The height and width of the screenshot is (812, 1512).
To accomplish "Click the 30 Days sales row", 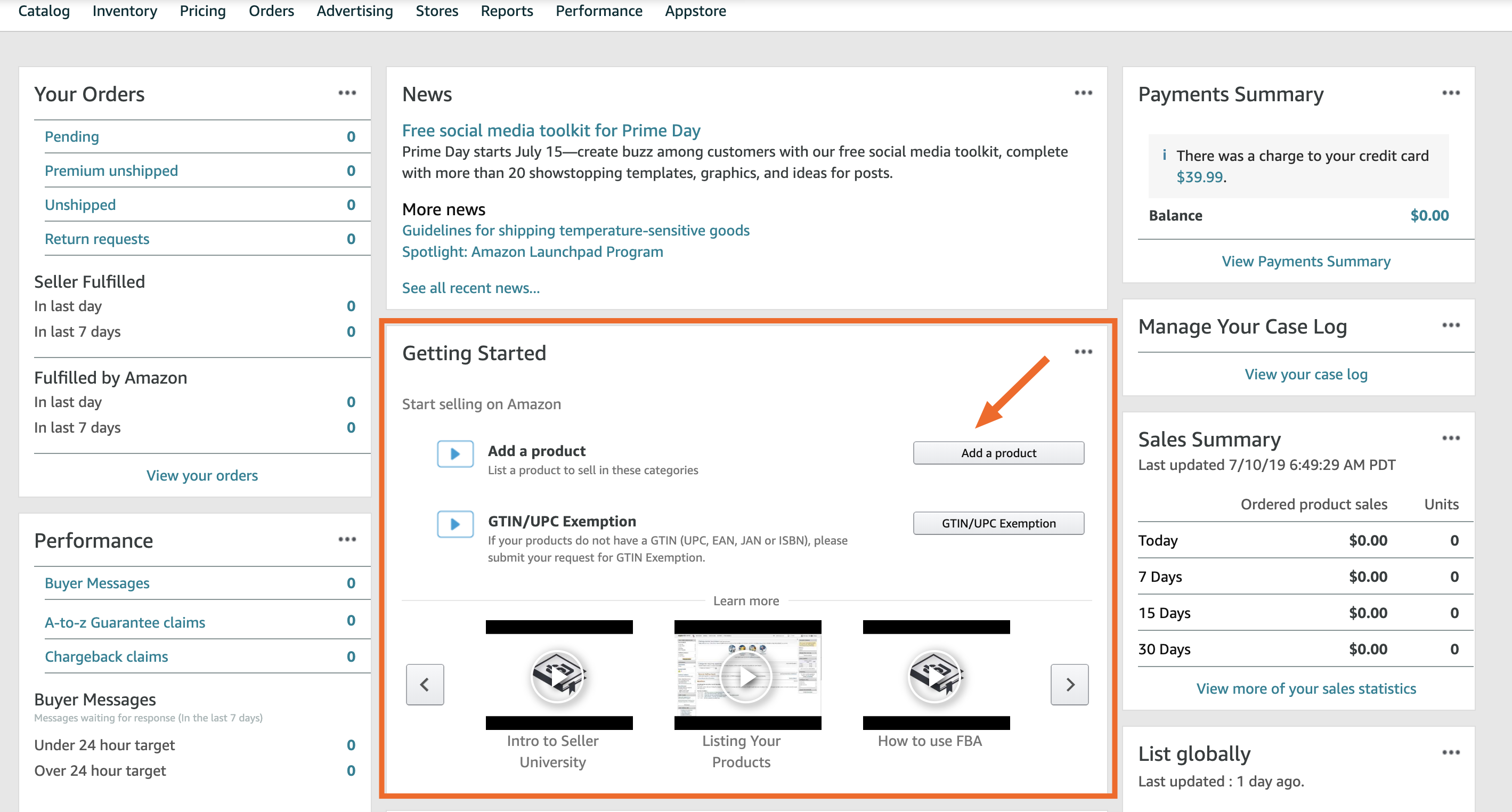I will (1305, 649).
